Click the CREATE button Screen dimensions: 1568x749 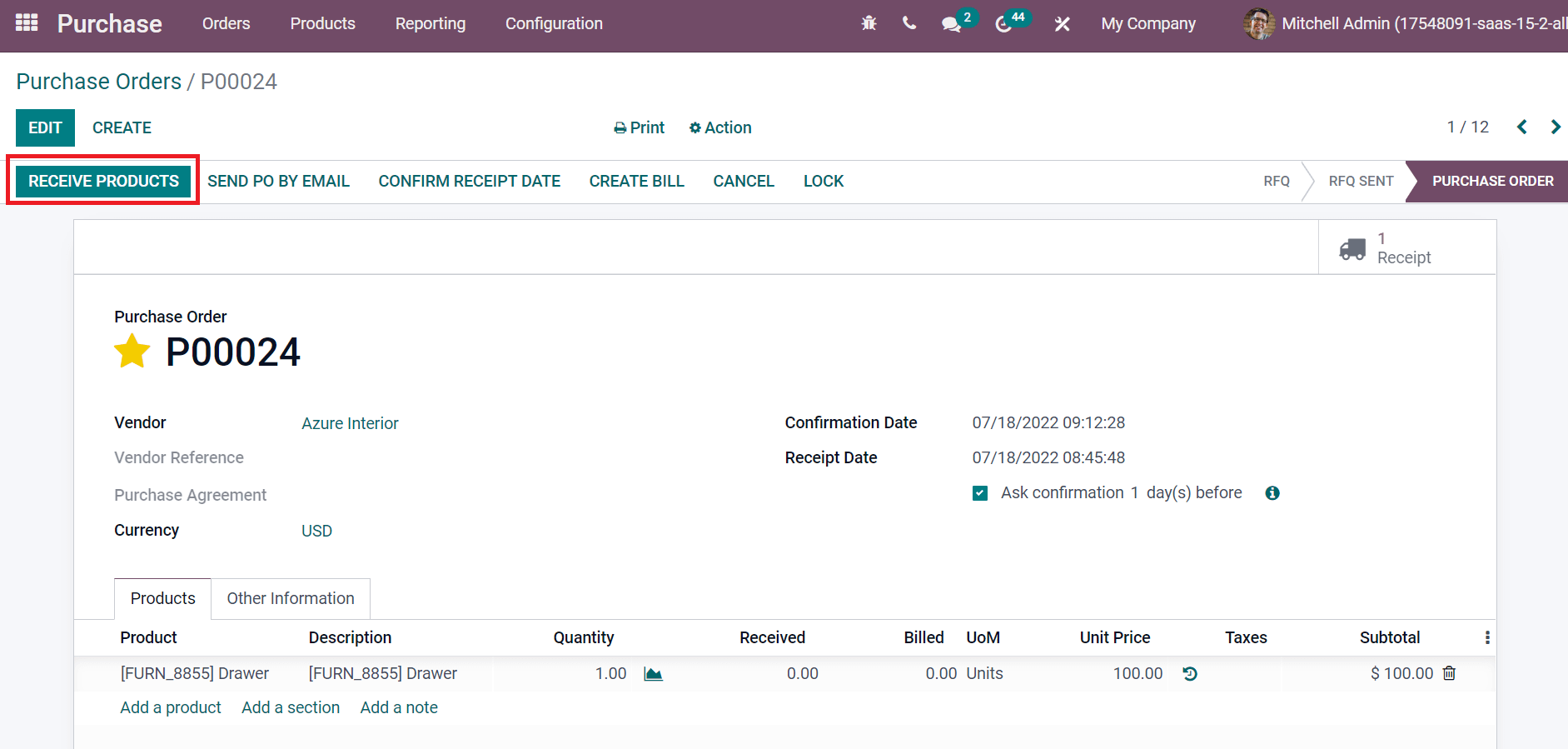coord(122,127)
